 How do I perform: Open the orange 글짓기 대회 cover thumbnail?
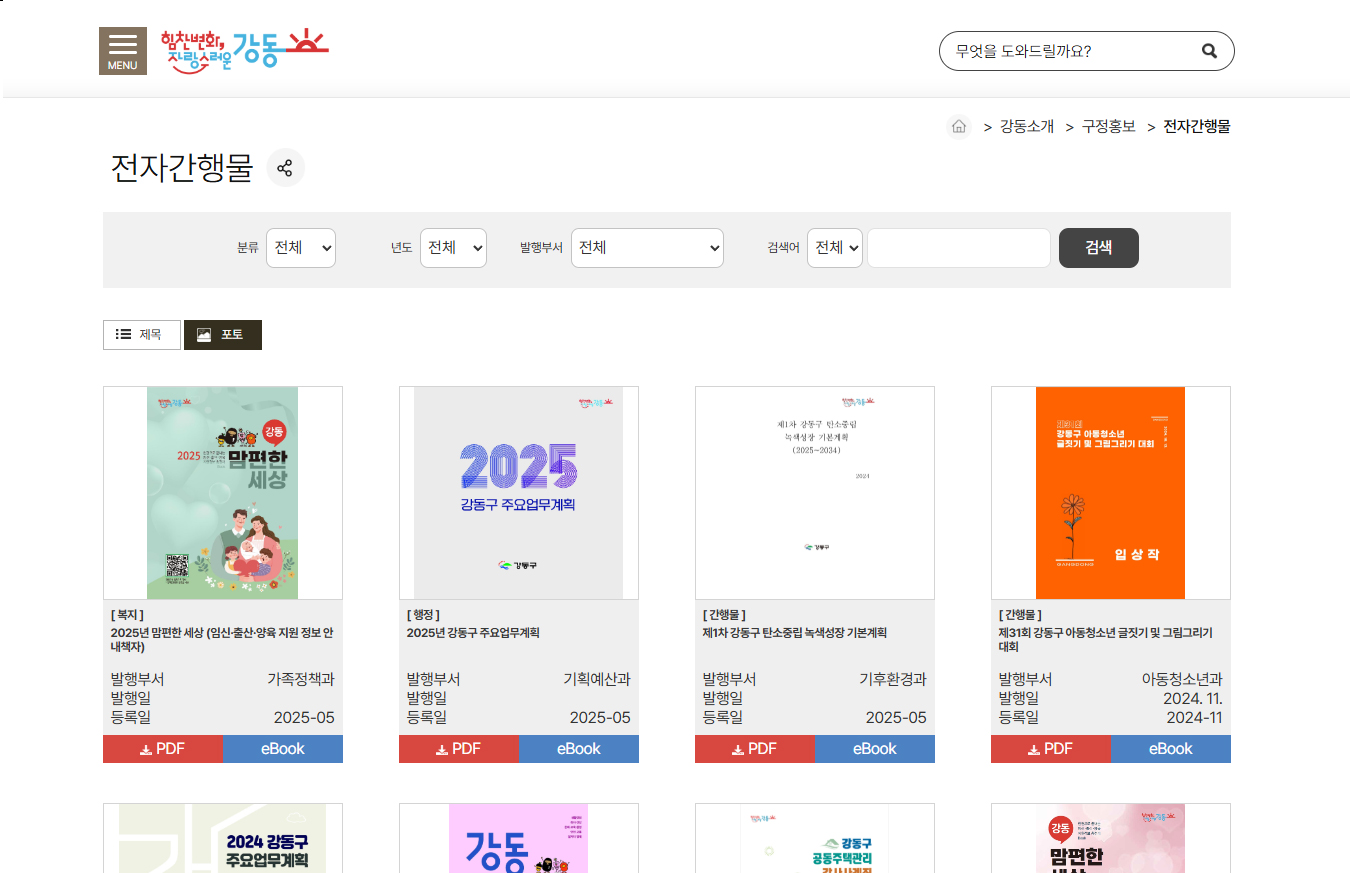[x=1110, y=493]
